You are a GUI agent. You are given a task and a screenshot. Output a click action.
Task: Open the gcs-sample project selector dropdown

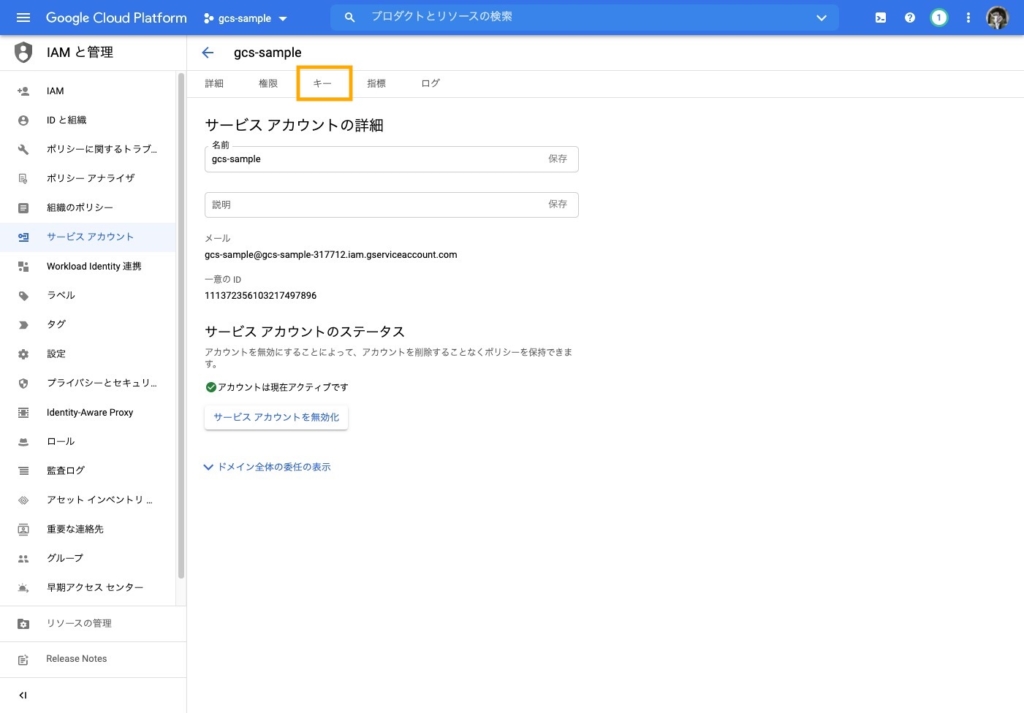tap(245, 18)
